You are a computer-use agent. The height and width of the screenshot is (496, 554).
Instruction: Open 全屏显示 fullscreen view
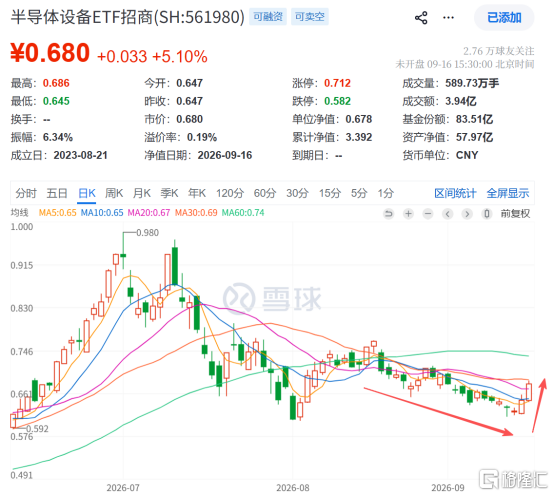508,193
